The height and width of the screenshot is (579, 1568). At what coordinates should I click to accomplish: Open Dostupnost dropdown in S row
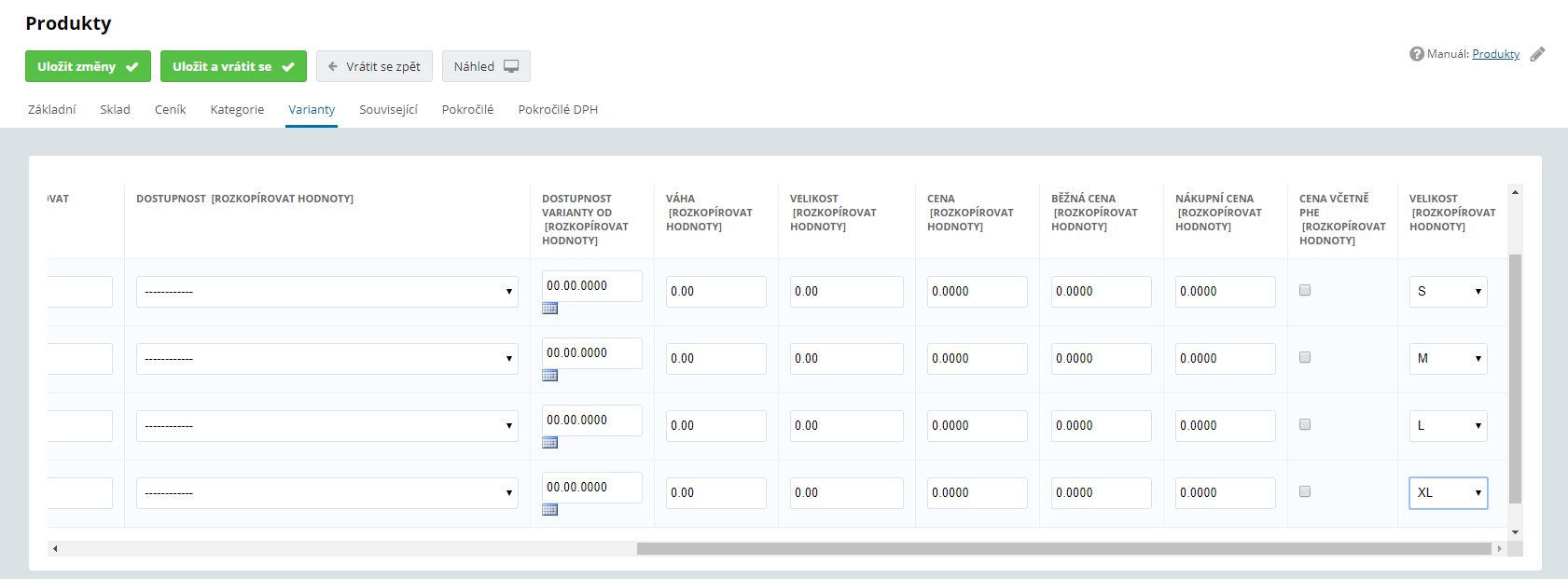pos(327,292)
